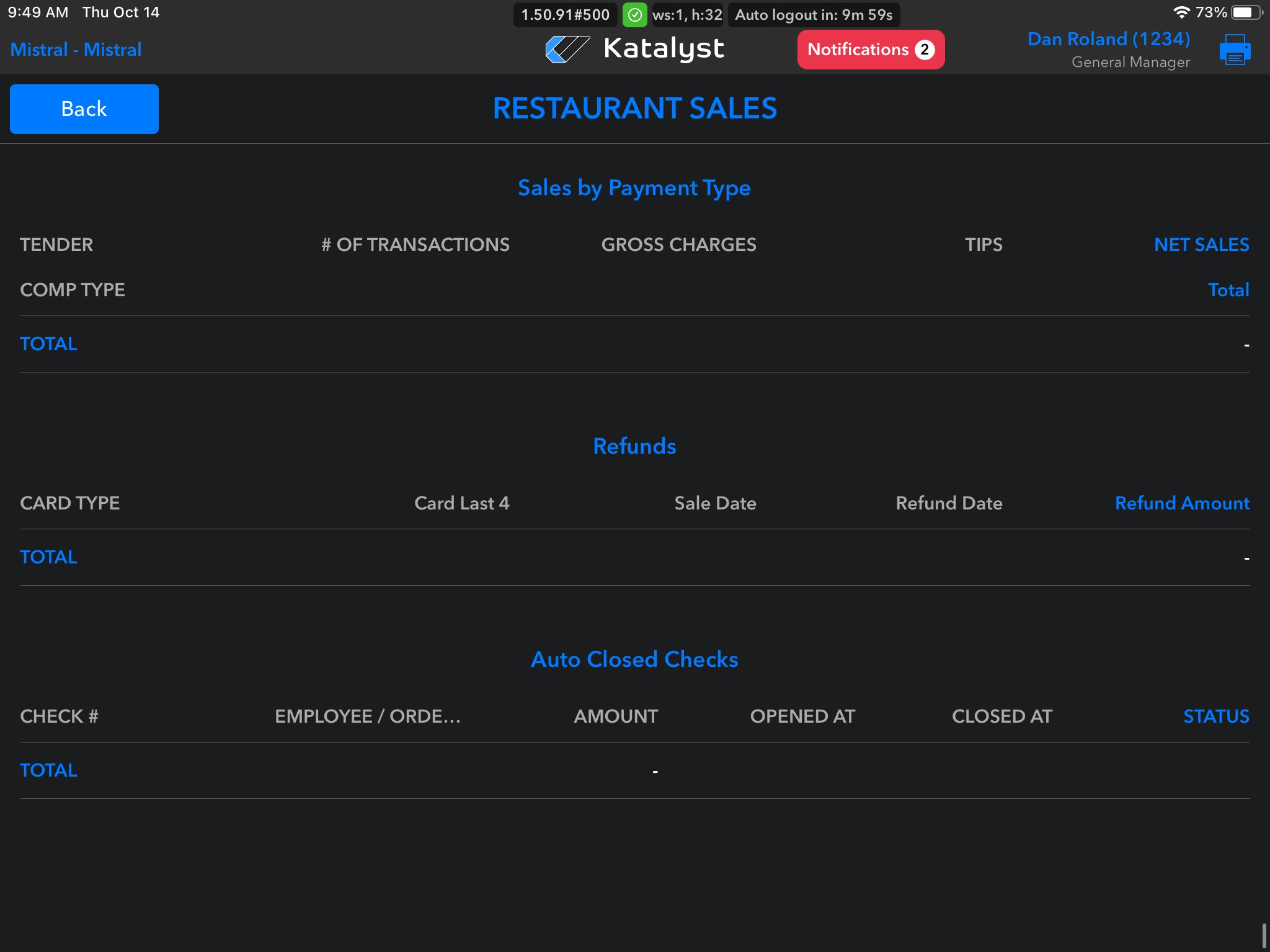Sort by the NET SALES column header

pyautogui.click(x=1201, y=245)
